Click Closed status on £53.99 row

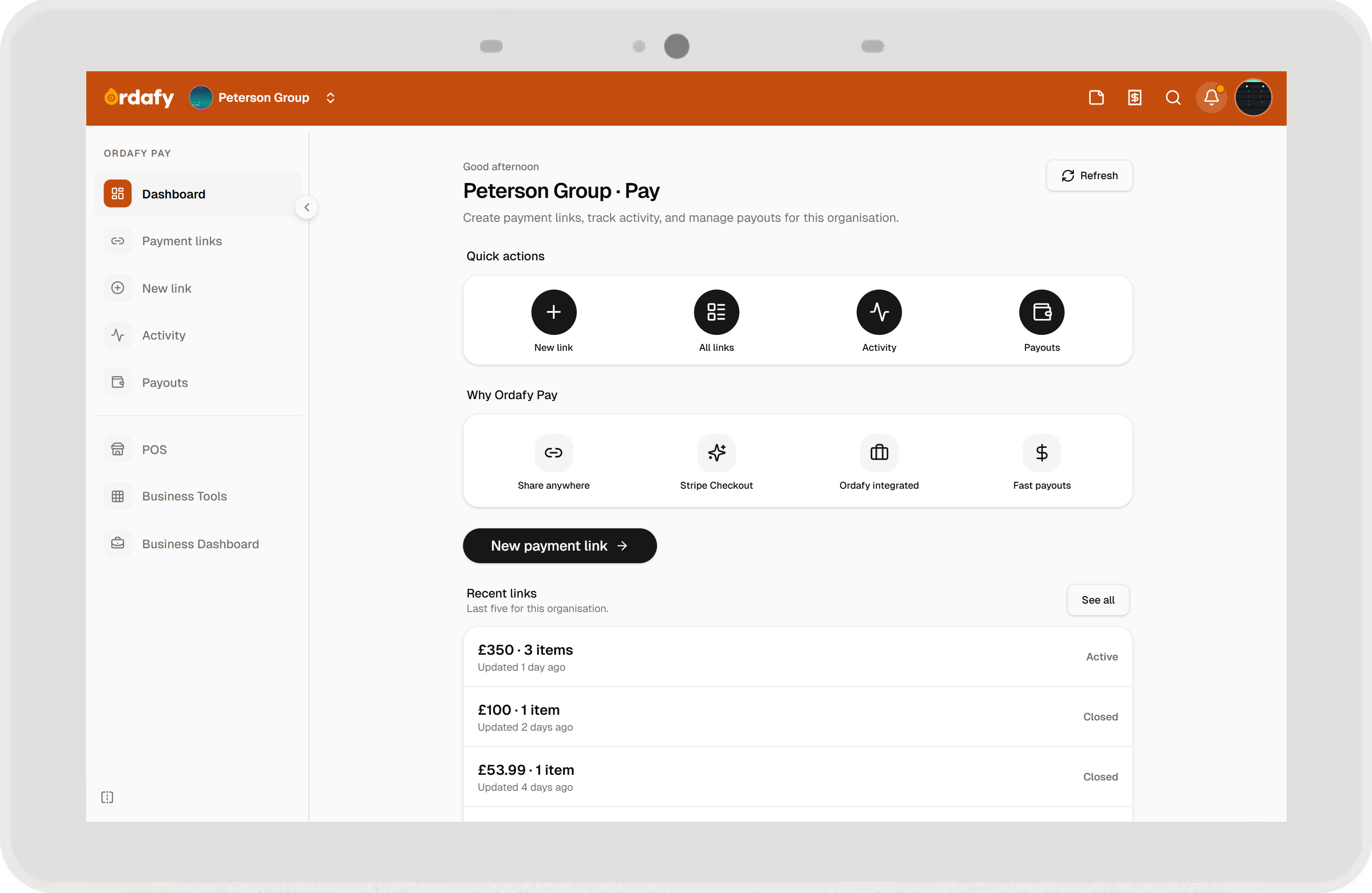tap(1101, 777)
